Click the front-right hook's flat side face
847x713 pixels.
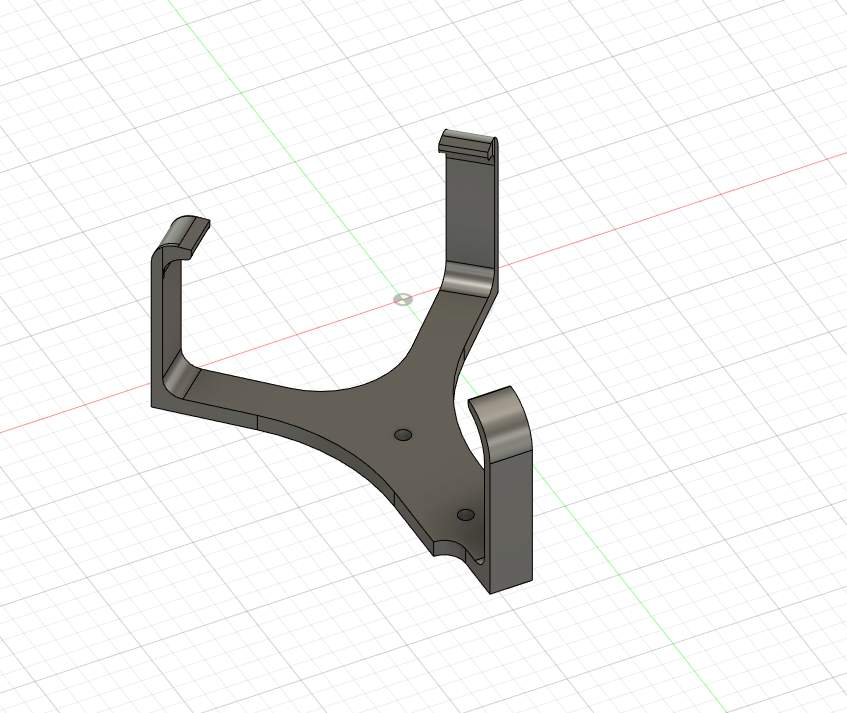click(x=509, y=518)
